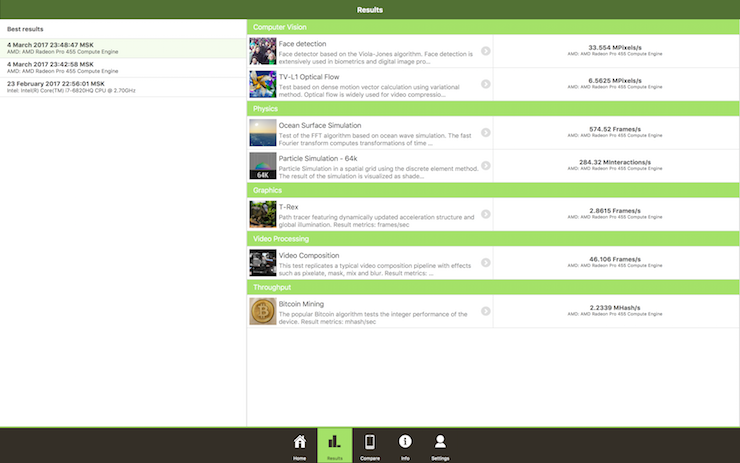The width and height of the screenshot is (740, 463).
Task: Click the Throughput section header
Action: point(493,287)
